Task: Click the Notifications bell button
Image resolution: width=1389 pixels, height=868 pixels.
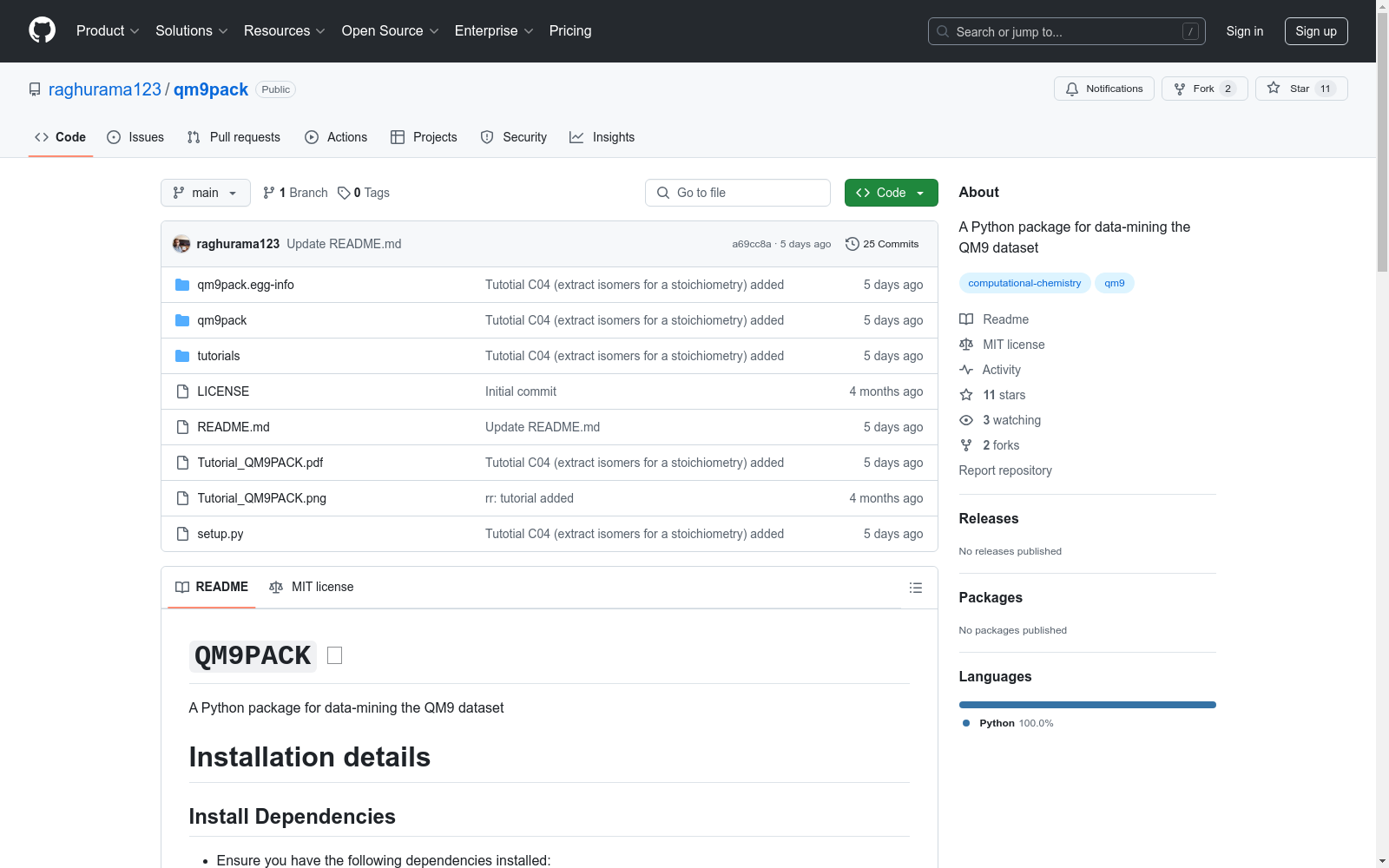Action: click(1103, 89)
